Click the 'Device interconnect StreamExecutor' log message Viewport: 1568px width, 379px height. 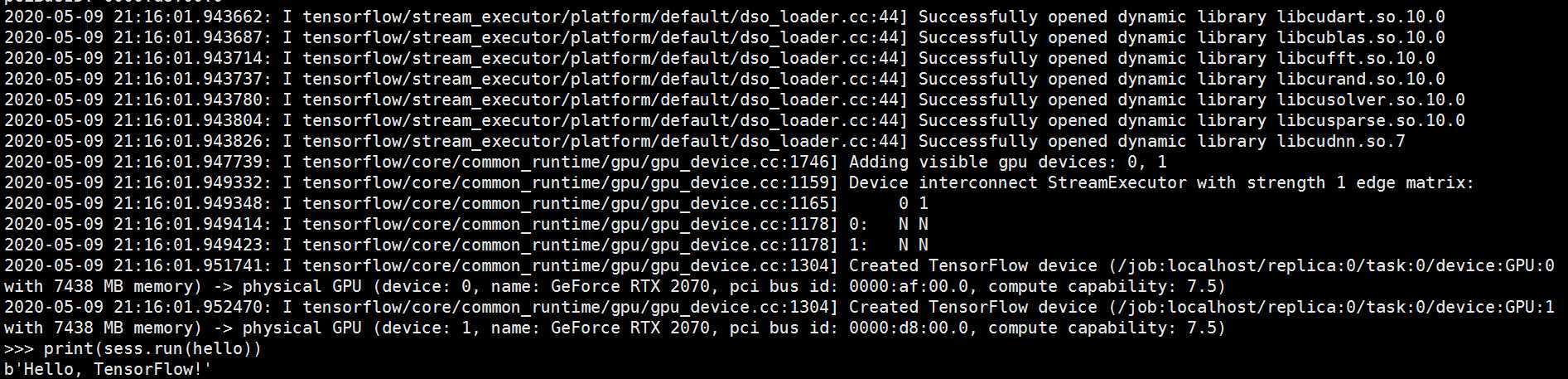pos(1017,182)
